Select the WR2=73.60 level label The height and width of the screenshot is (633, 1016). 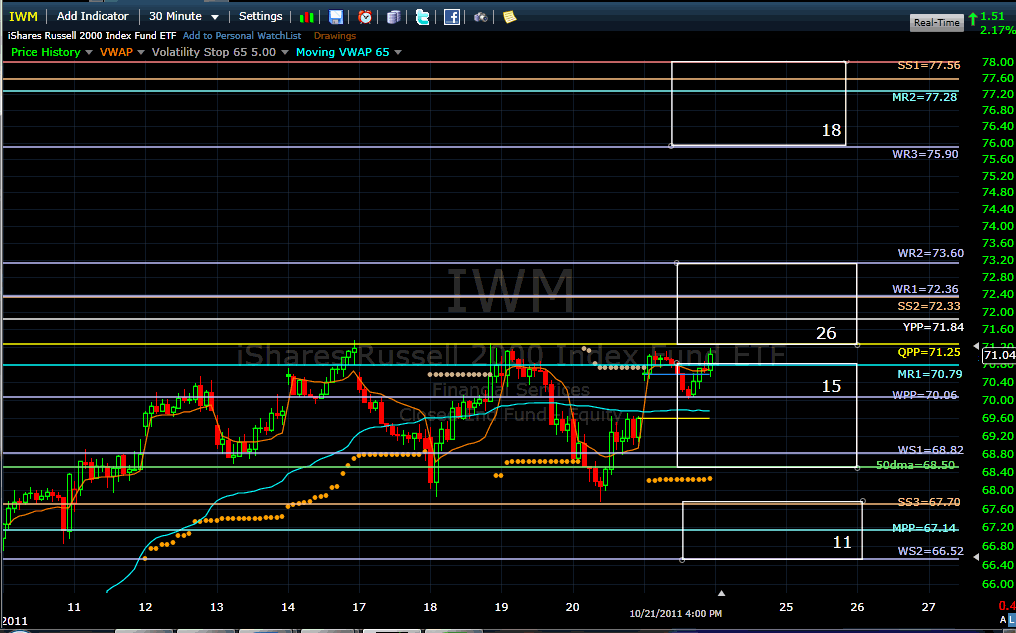click(930, 253)
